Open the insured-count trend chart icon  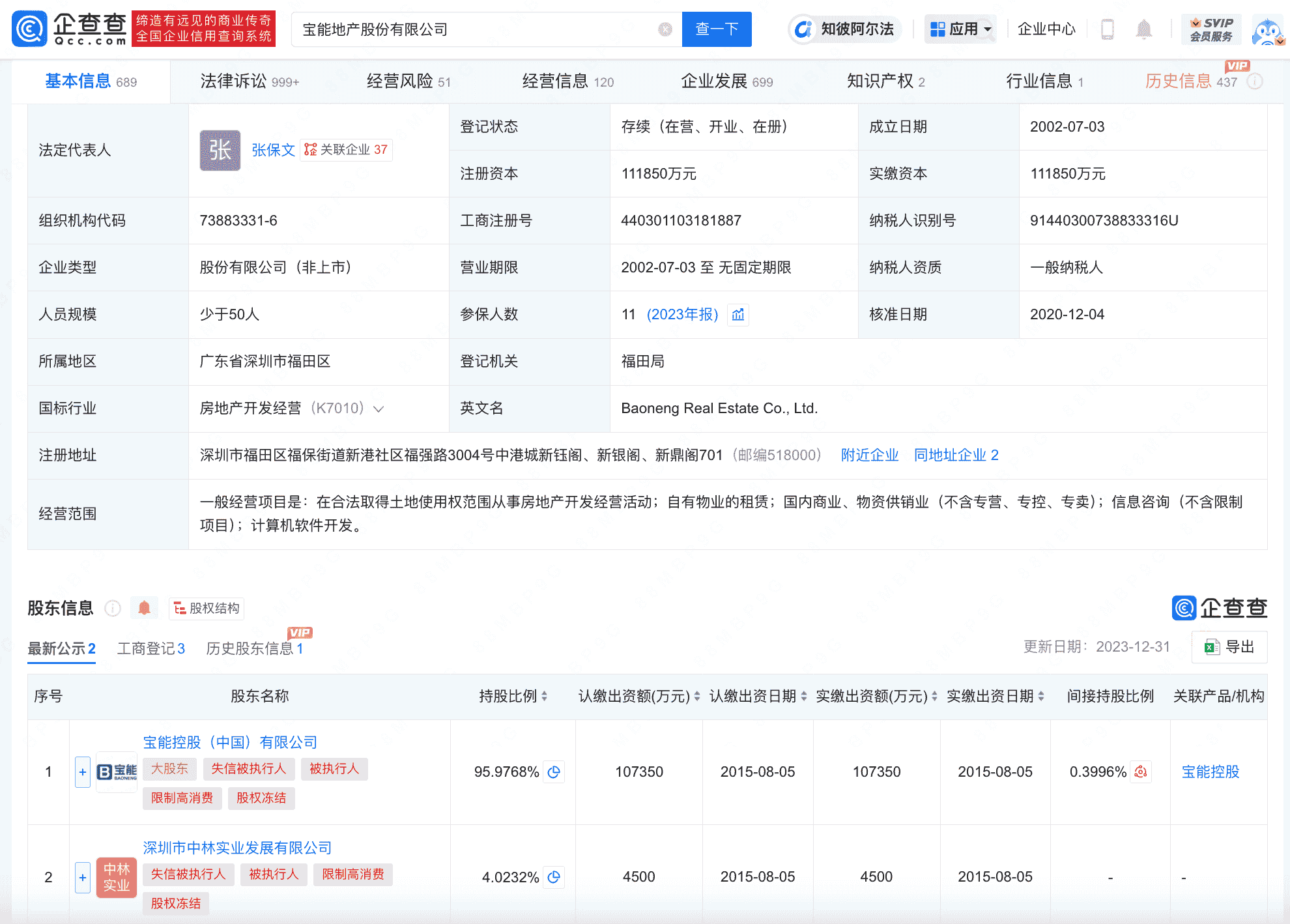(738, 315)
